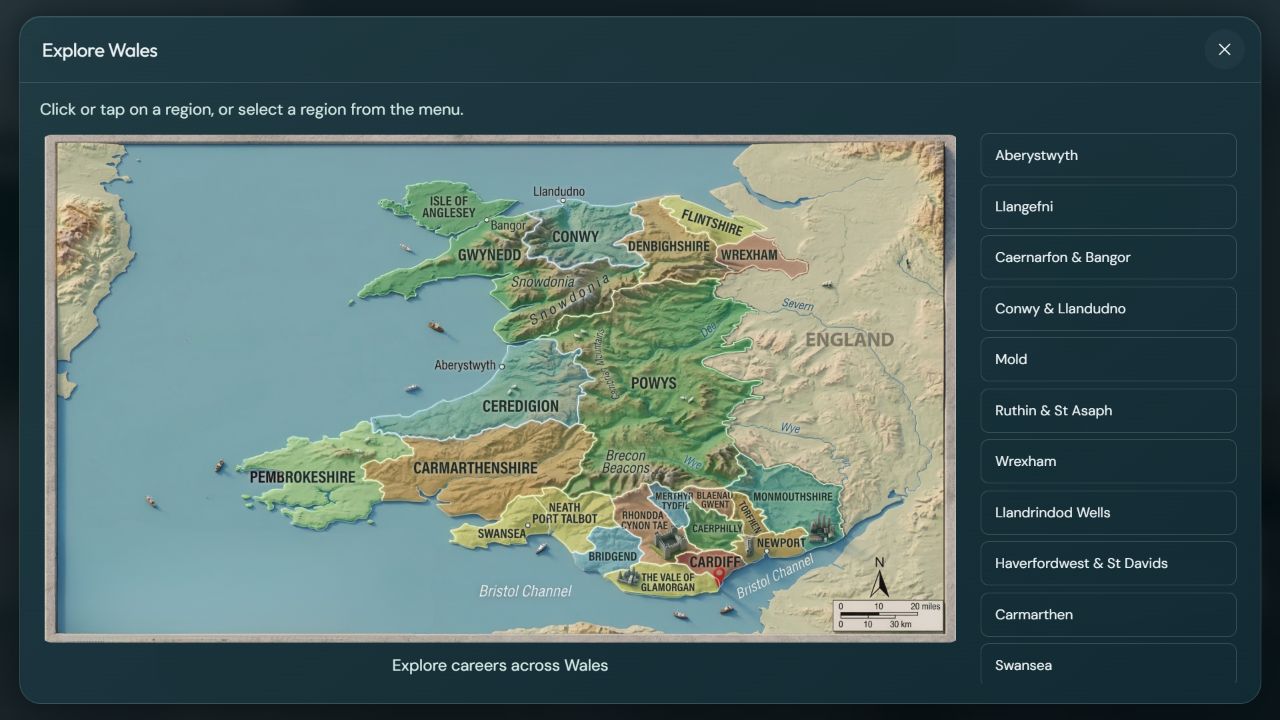Select the Bridgend map region
Screen dimensions: 1280x720
612,557
